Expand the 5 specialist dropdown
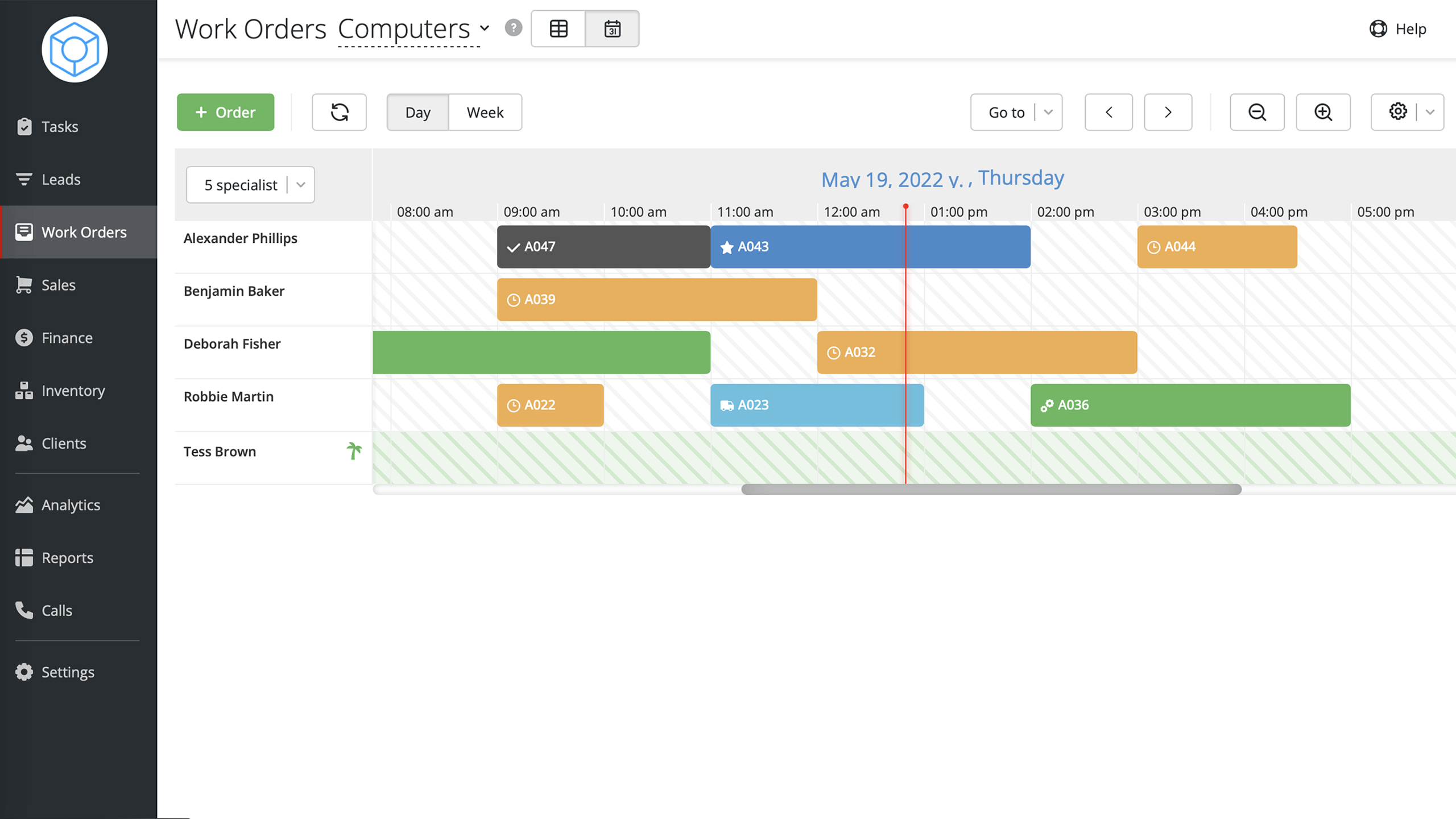This screenshot has width=1456, height=819. pyautogui.click(x=250, y=184)
